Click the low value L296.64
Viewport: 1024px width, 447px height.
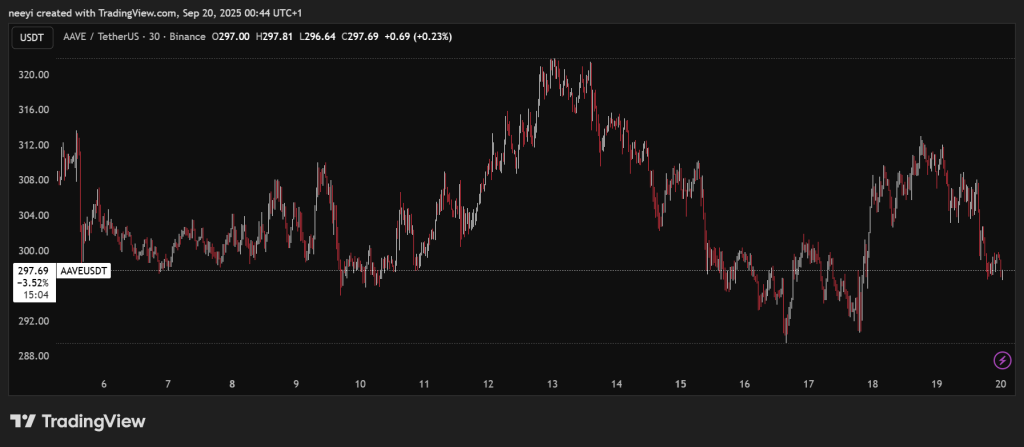[x=317, y=37]
